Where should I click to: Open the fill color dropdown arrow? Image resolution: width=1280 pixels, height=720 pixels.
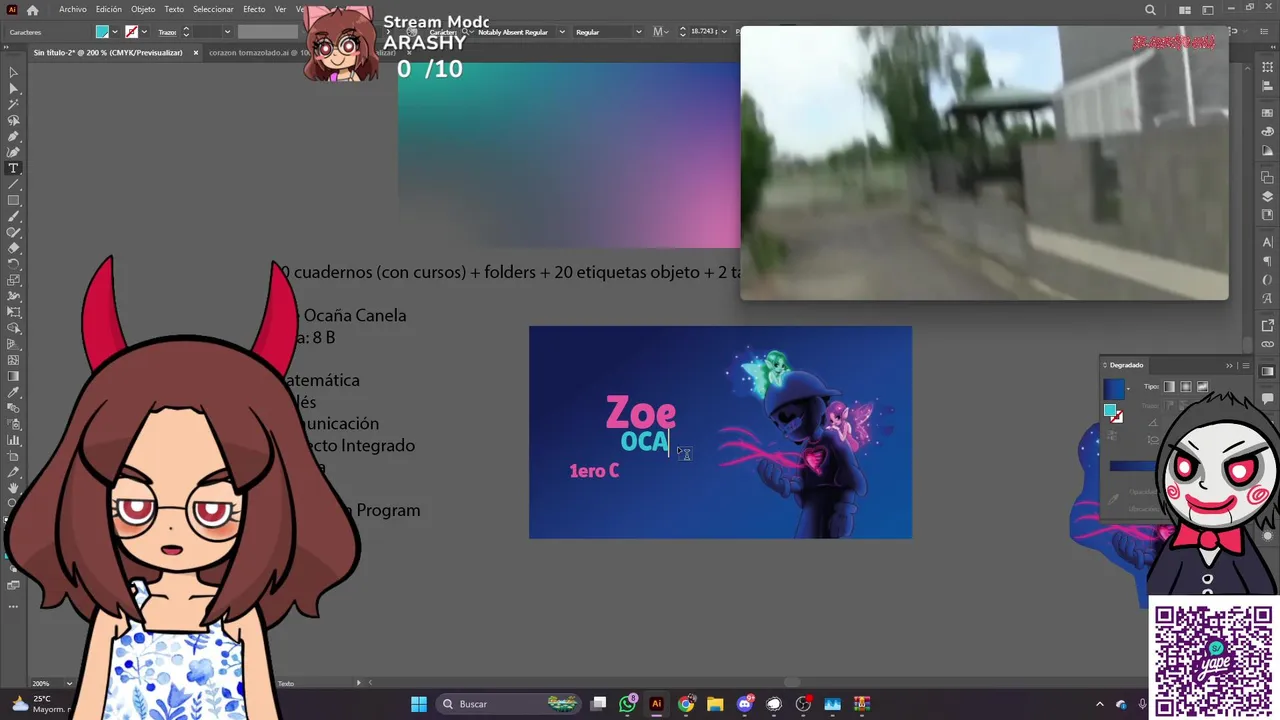(114, 32)
